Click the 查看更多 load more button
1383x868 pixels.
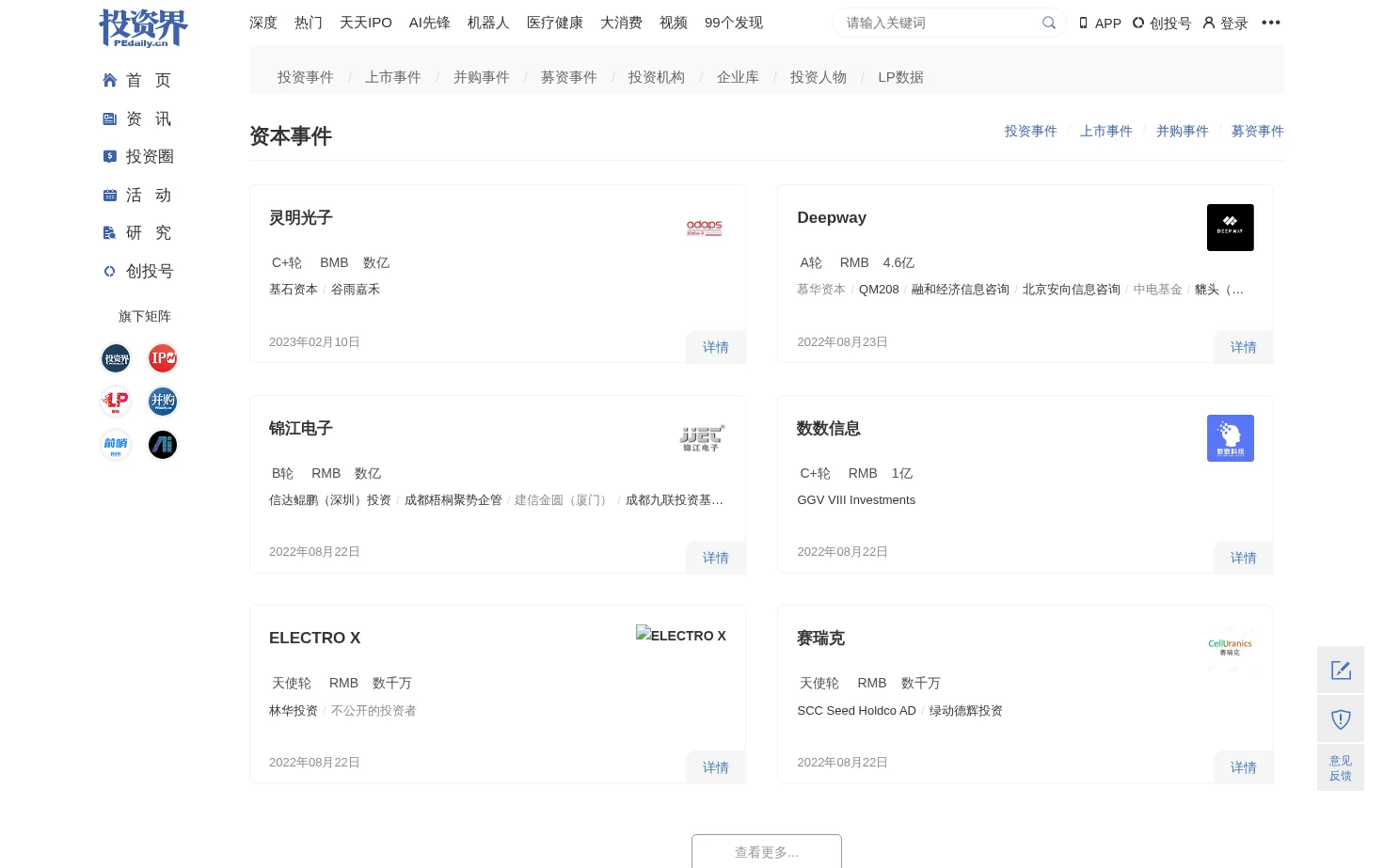click(767, 851)
